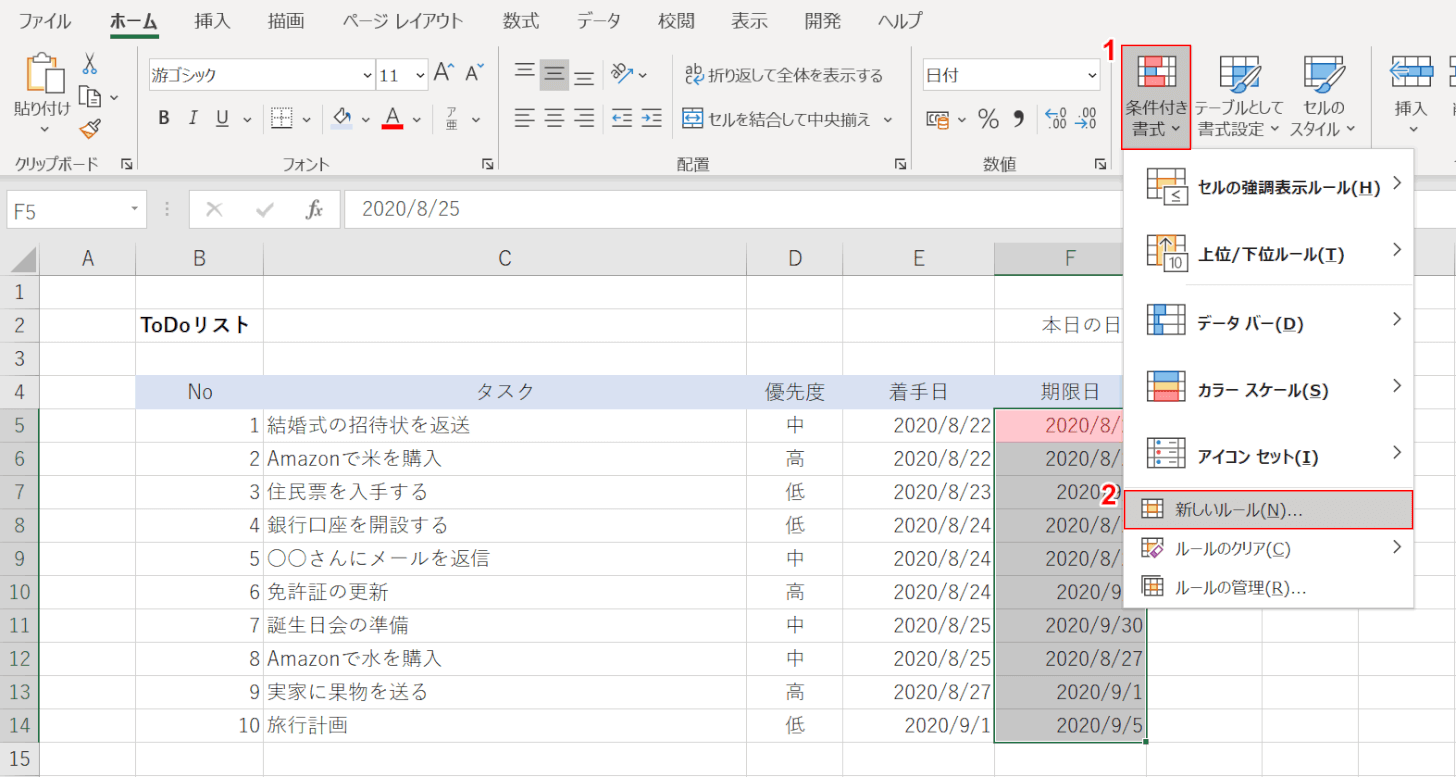Click the fill color bucket icon
Screen dimensions: 1456x777
pos(342,119)
